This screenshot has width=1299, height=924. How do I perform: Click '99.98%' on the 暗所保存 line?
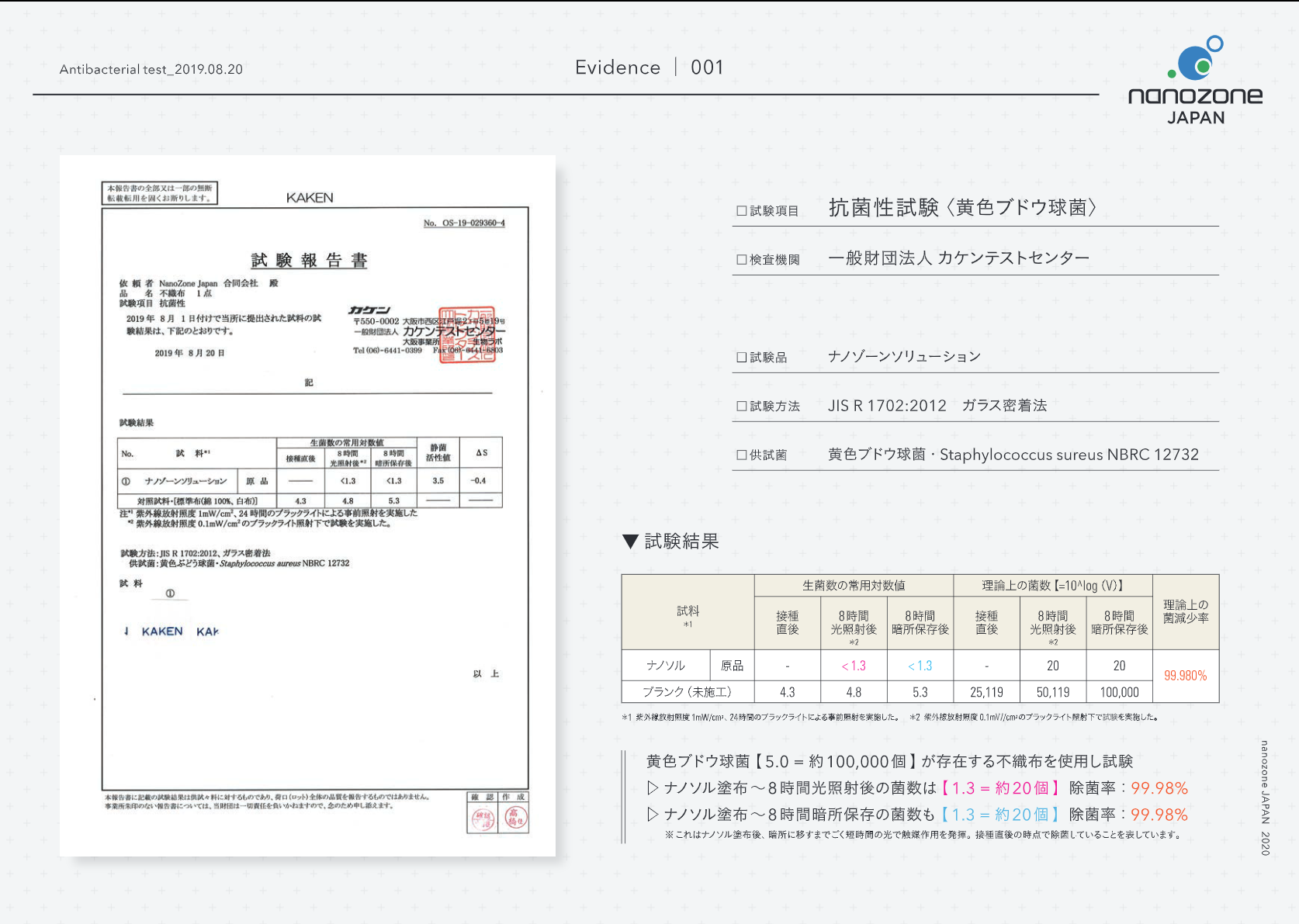point(1159,815)
